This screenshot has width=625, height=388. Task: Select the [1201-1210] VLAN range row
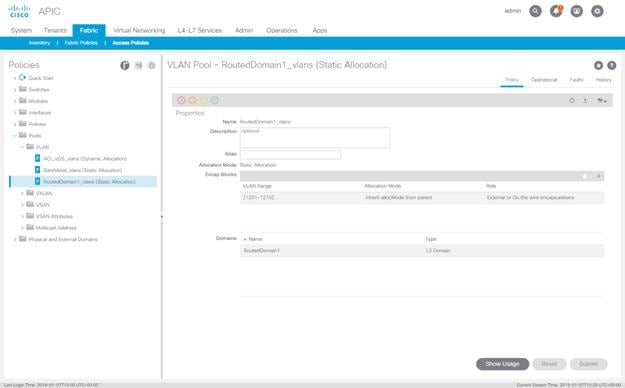pyautogui.click(x=422, y=197)
